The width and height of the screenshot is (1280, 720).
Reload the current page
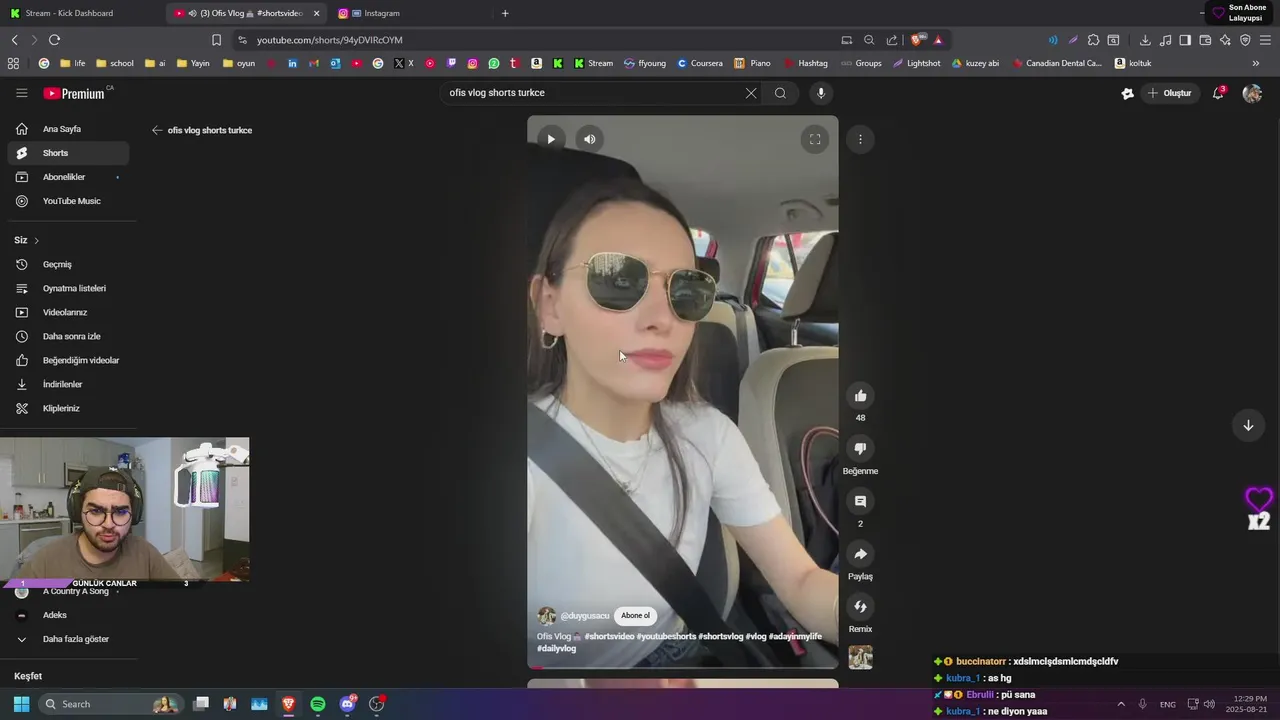(x=54, y=40)
